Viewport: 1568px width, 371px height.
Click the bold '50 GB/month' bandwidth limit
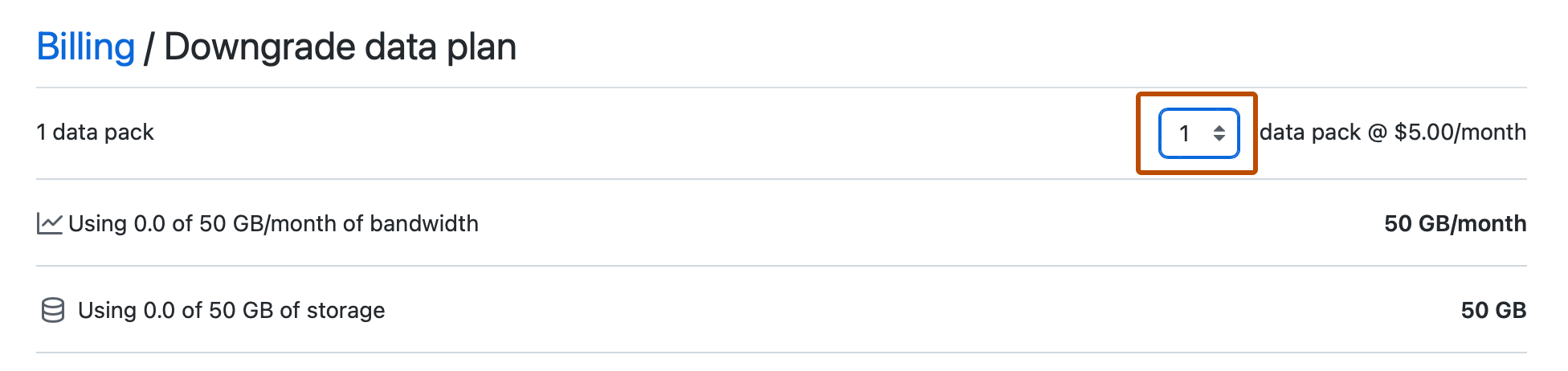(x=1455, y=223)
